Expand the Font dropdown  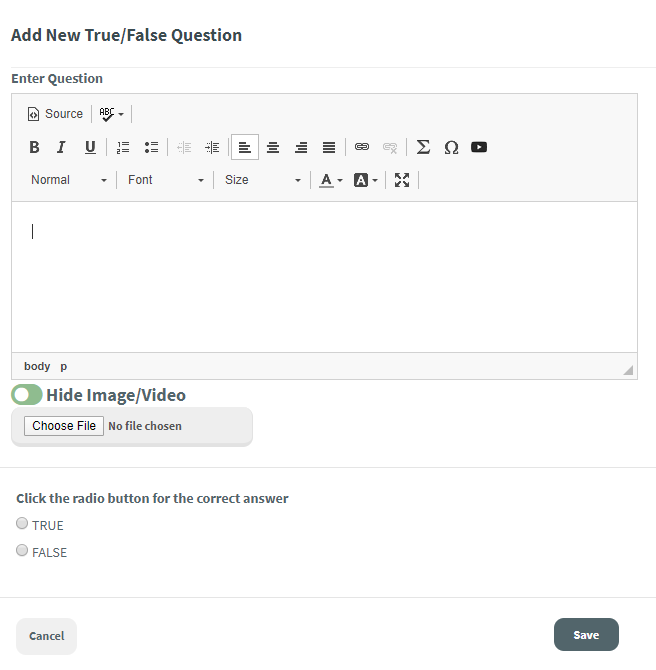165,180
